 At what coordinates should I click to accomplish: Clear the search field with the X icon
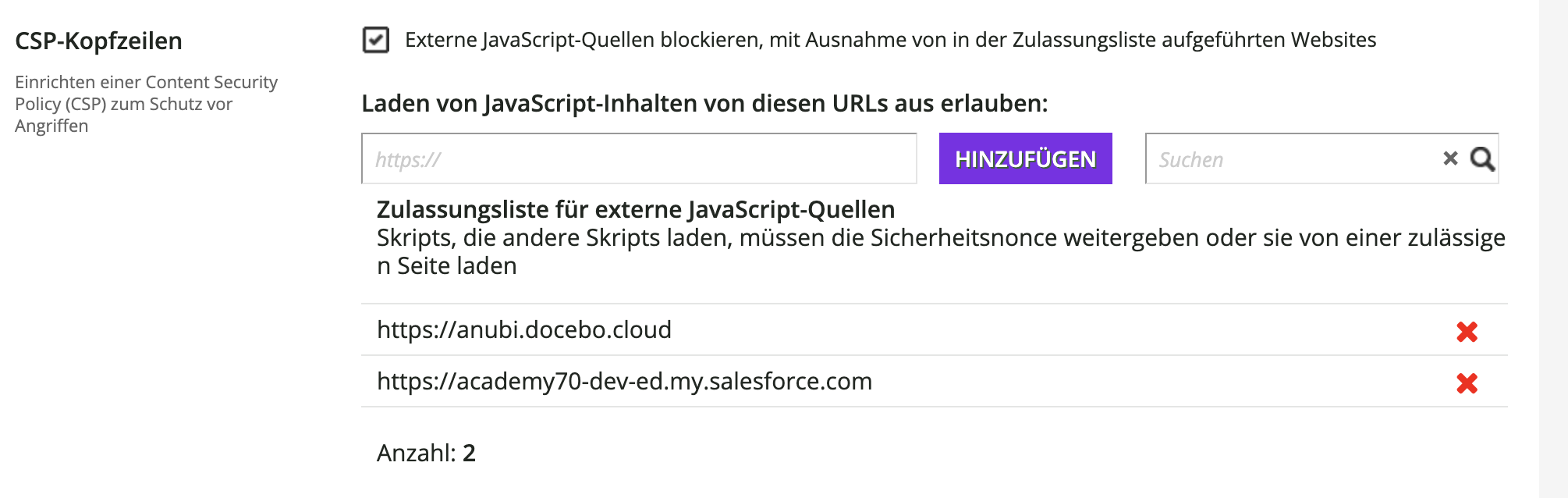[x=1450, y=158]
